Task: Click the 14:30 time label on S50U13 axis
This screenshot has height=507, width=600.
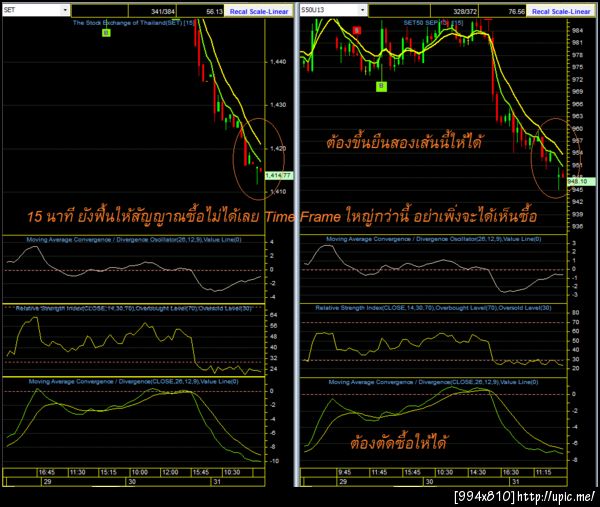Action: coord(478,472)
